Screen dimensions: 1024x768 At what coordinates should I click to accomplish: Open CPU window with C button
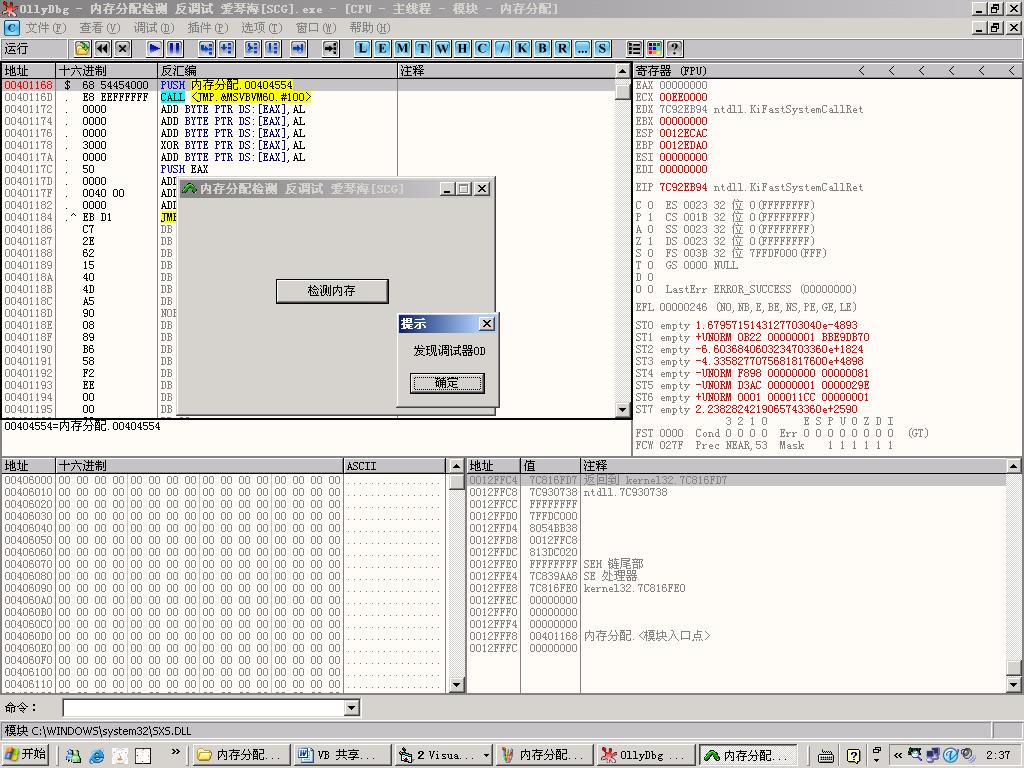482,48
